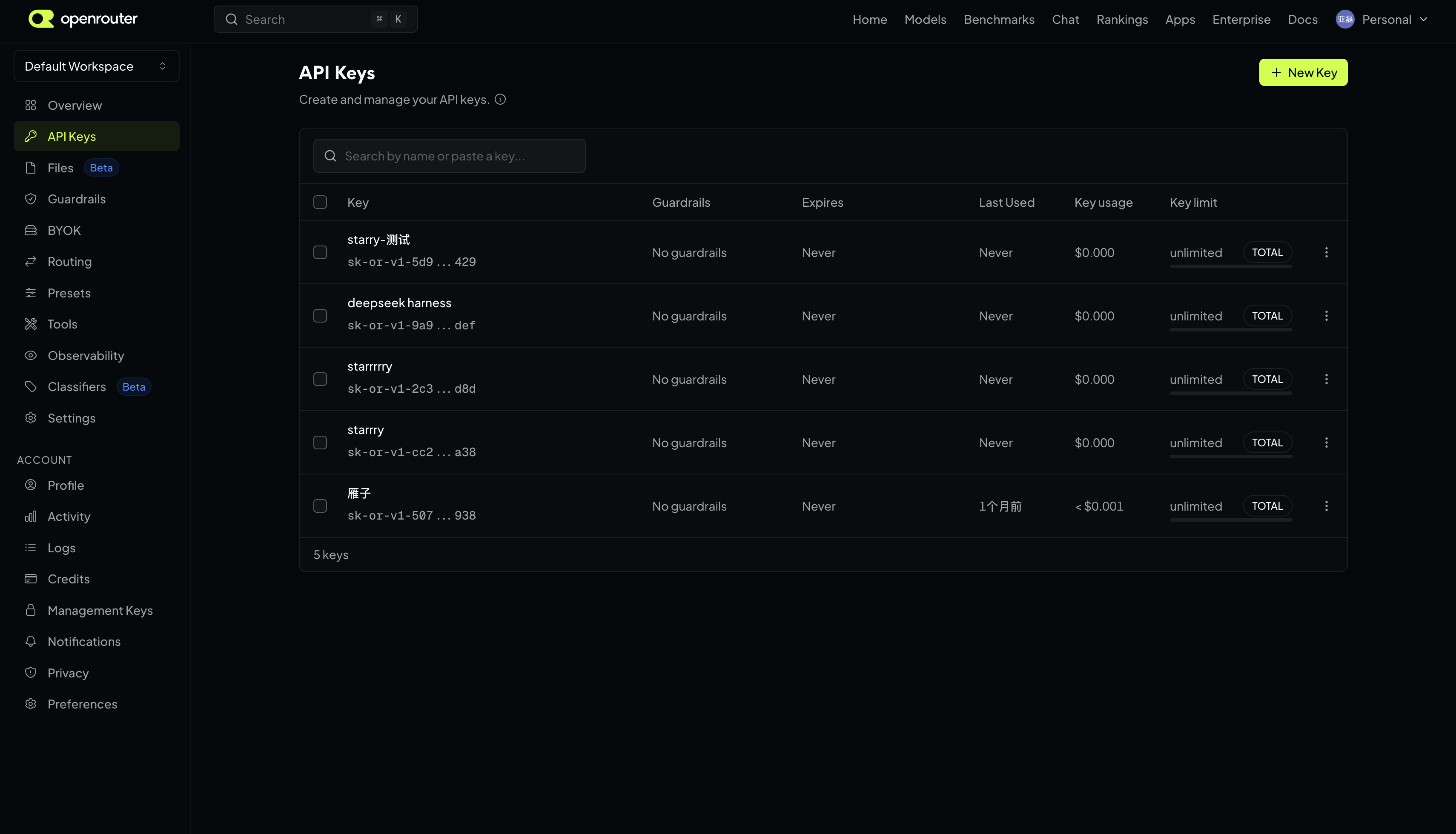Open Rankings in the top navigation
The width and height of the screenshot is (1456, 834).
[1122, 20]
